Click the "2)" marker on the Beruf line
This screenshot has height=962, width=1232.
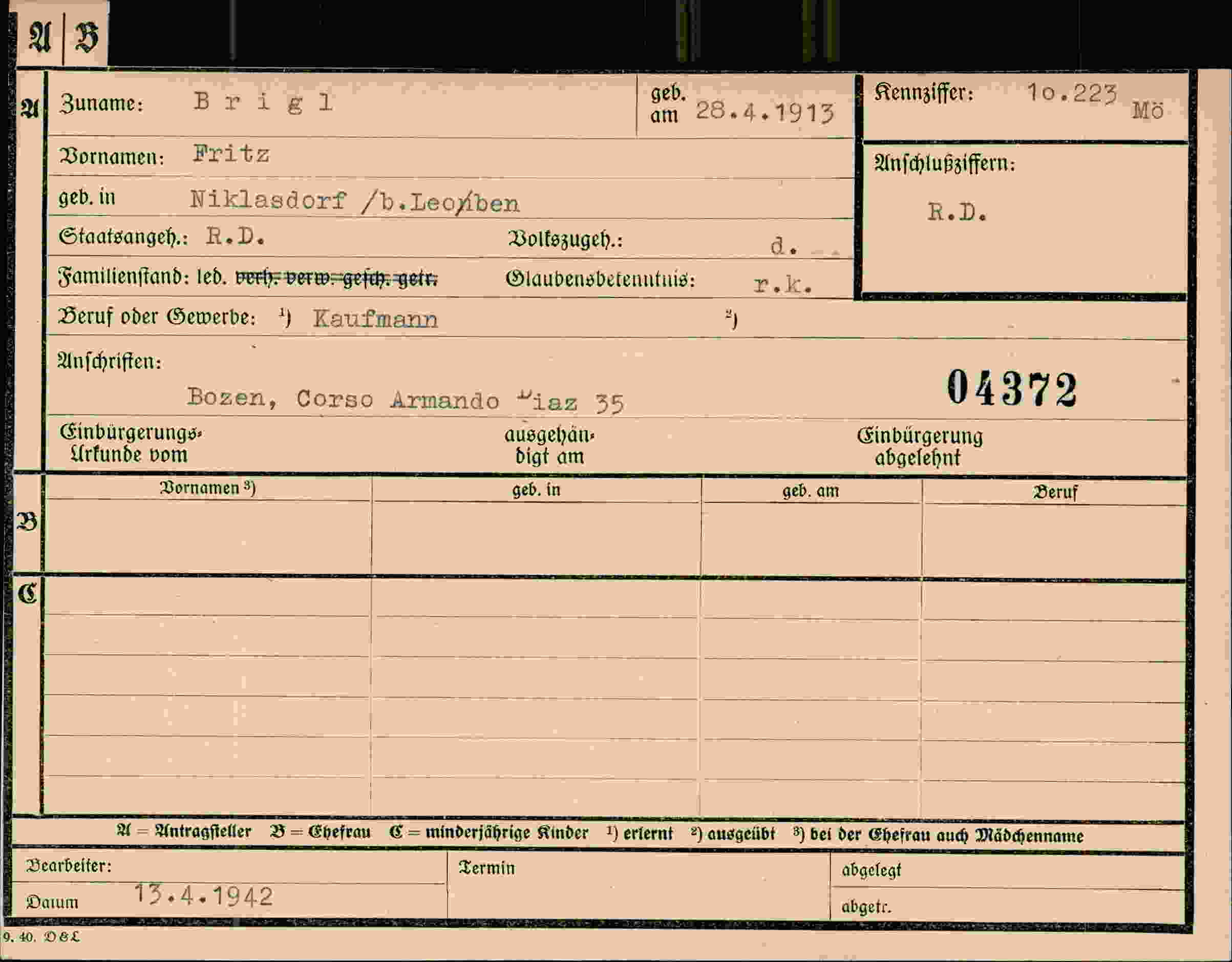point(731,319)
